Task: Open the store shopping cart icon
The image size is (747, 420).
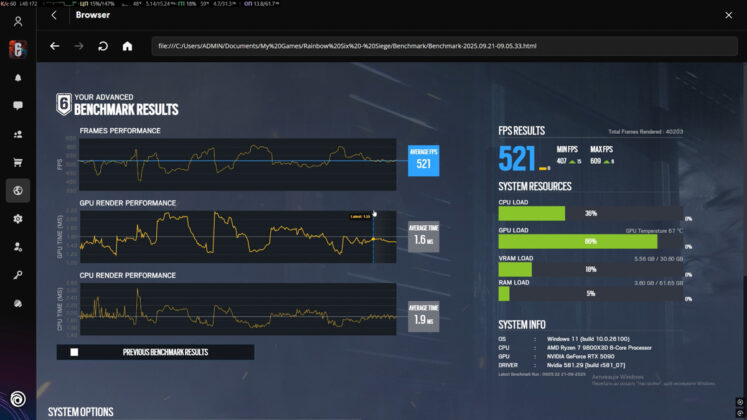Action: (x=18, y=162)
